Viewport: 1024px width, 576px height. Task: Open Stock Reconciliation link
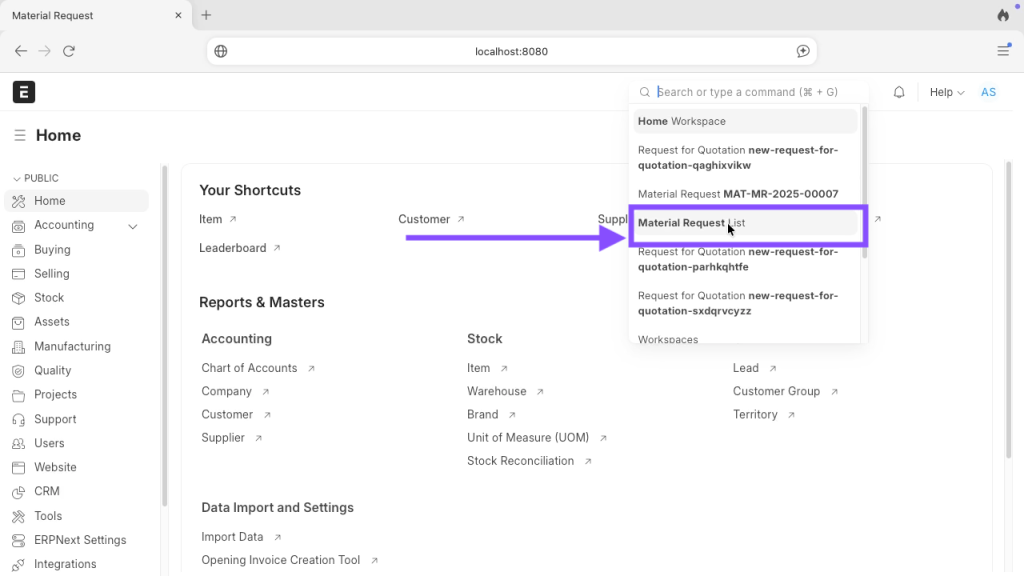pos(520,461)
